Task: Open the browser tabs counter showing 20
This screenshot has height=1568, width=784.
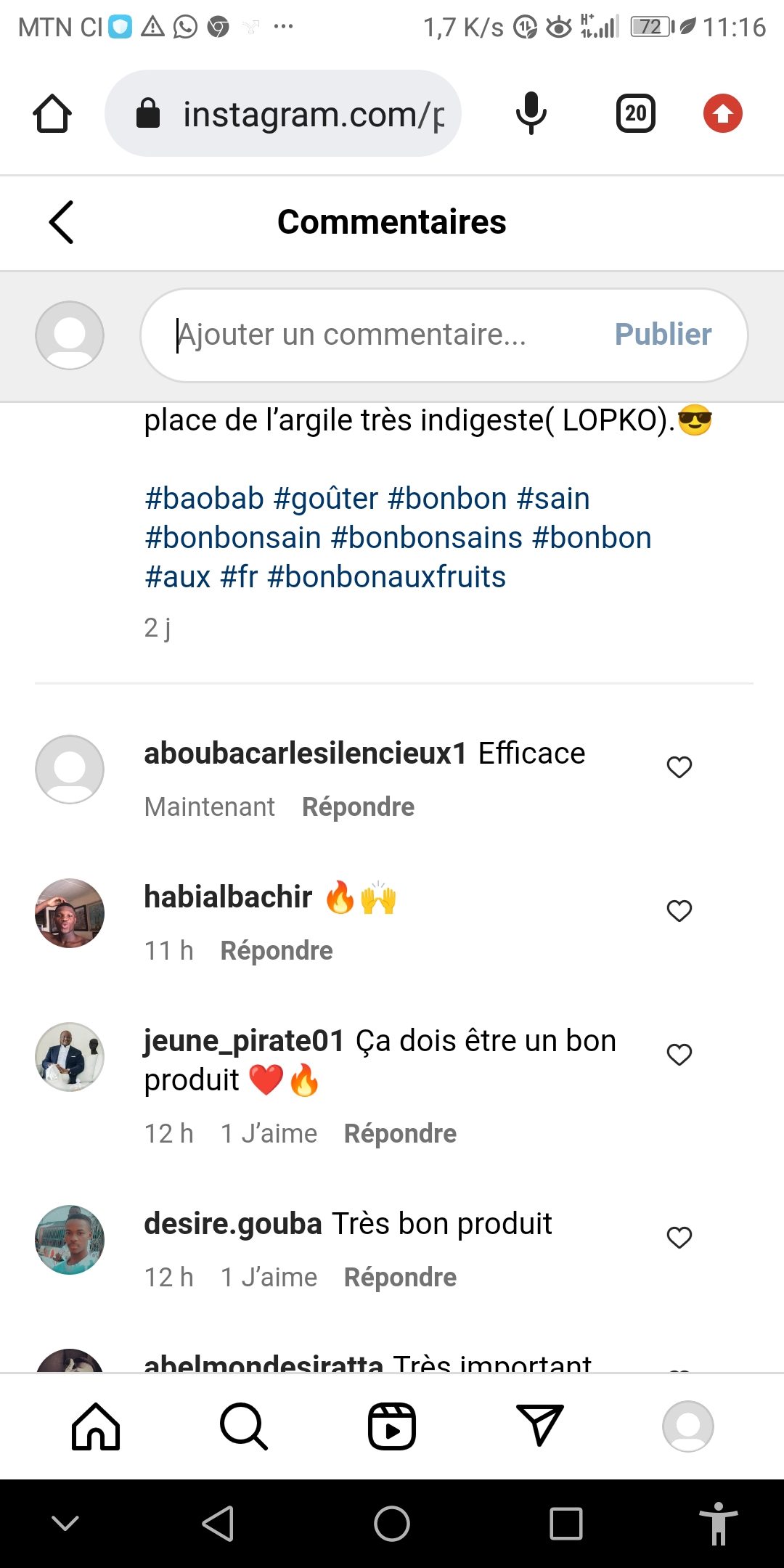Action: 635,114
